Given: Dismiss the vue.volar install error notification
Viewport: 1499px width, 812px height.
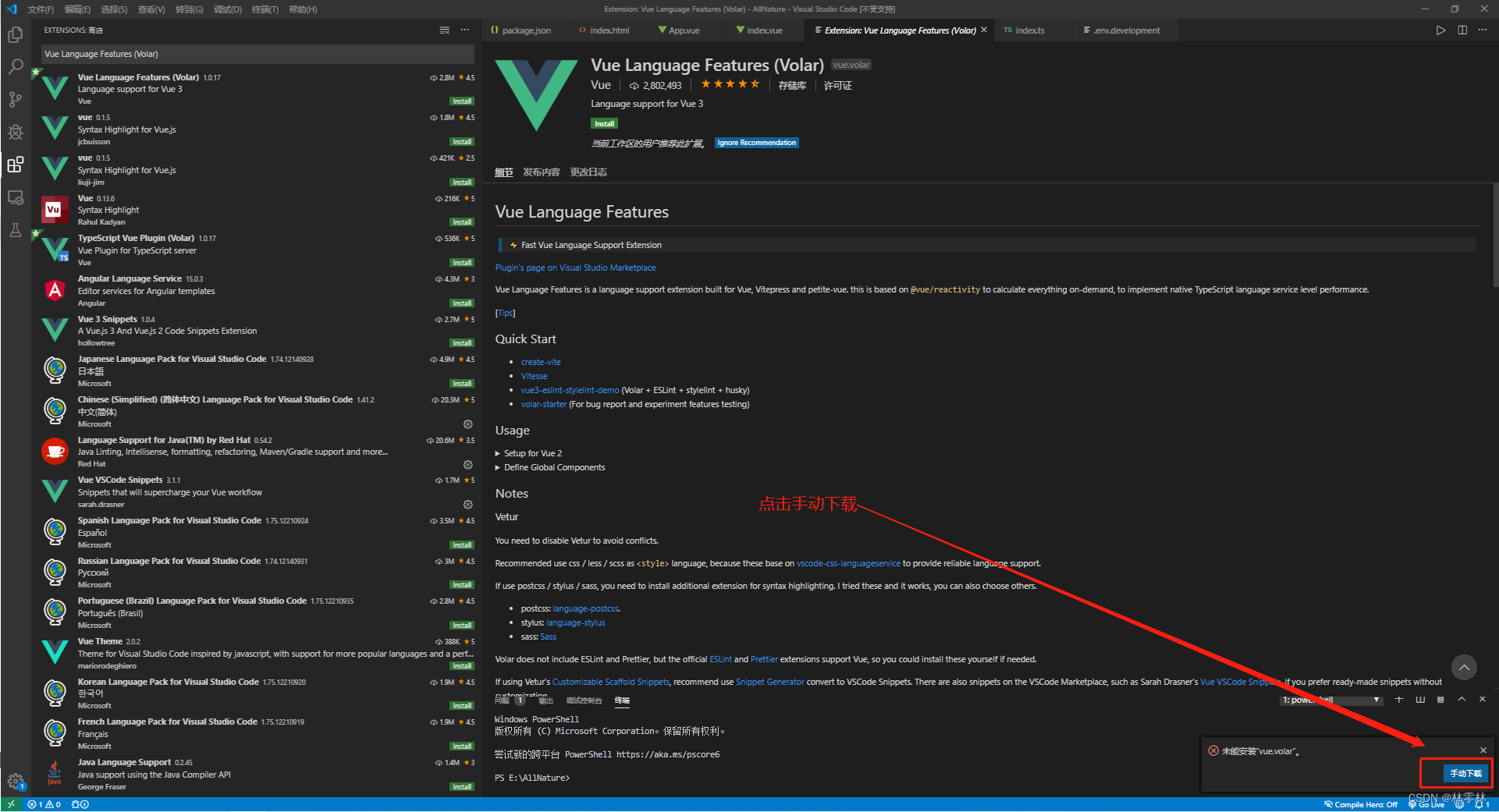Looking at the screenshot, I should click(x=1483, y=750).
